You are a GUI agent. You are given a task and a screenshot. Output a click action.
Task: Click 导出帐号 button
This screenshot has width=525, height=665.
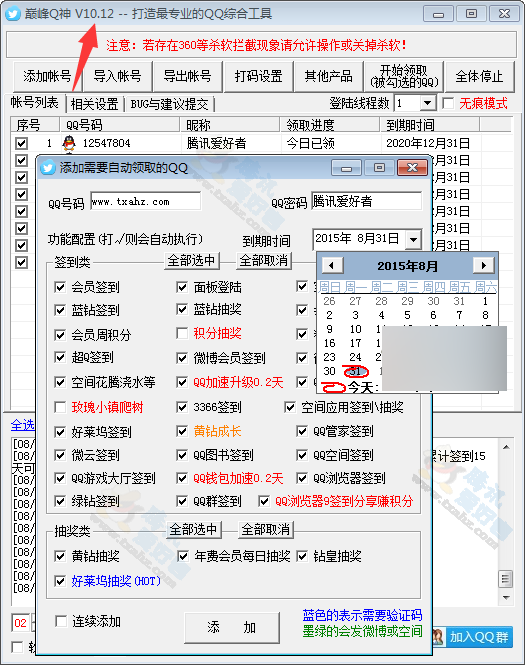click(x=188, y=76)
